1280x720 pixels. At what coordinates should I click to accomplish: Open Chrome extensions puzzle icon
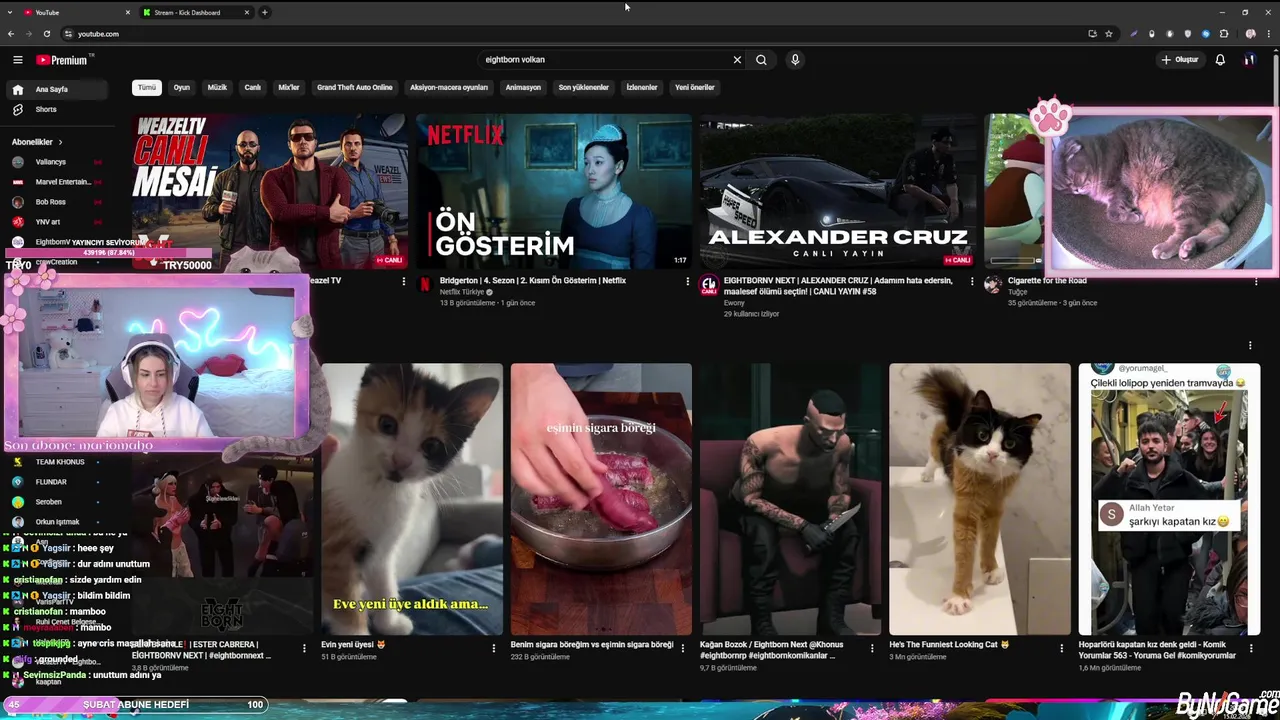click(1224, 34)
